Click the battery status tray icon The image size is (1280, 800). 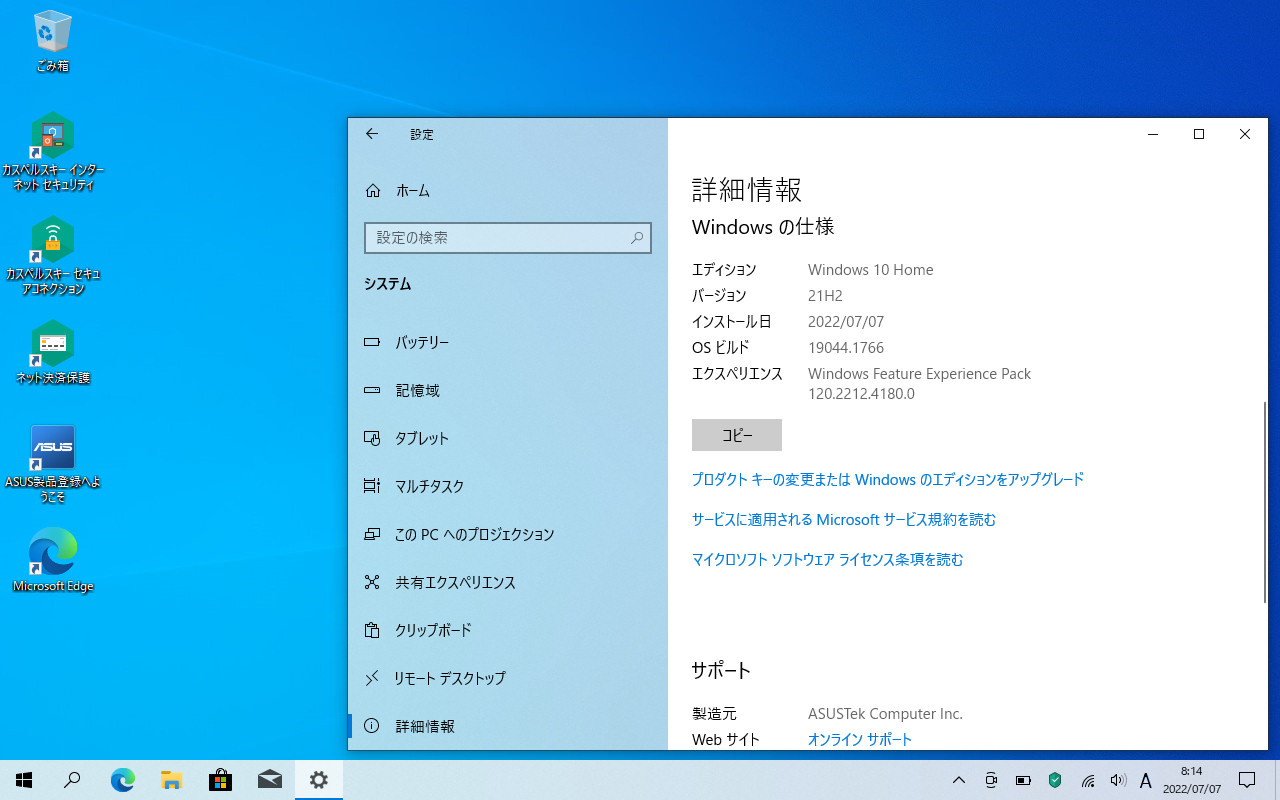point(1023,780)
